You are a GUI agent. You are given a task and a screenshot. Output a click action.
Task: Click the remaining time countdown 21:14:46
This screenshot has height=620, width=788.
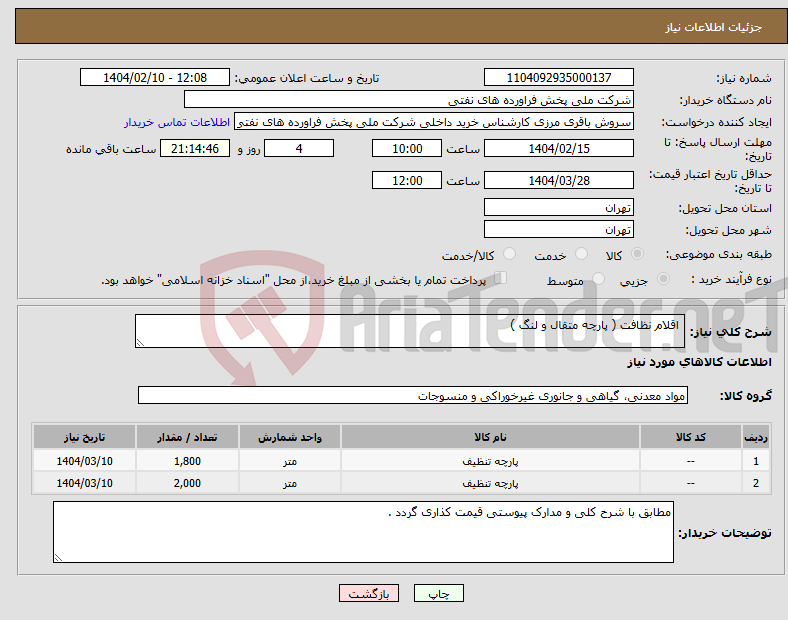(195, 148)
